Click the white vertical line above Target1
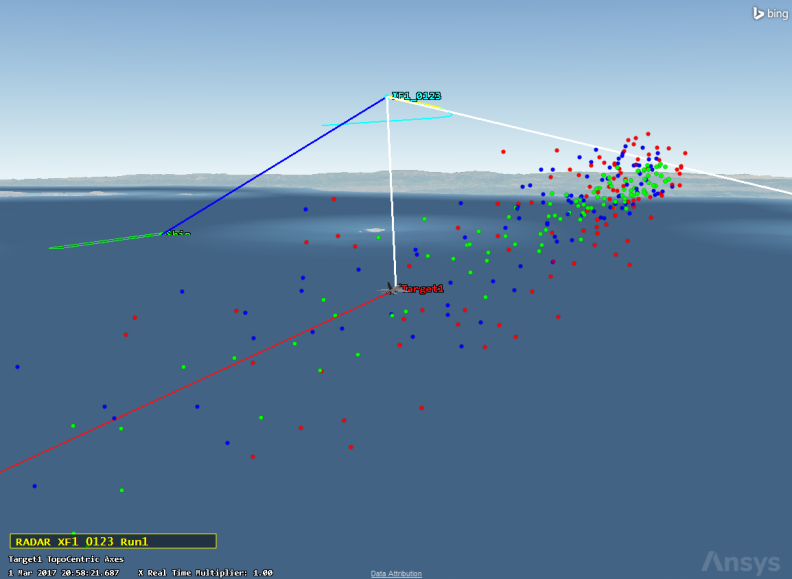This screenshot has height=579, width=792. click(x=391, y=190)
